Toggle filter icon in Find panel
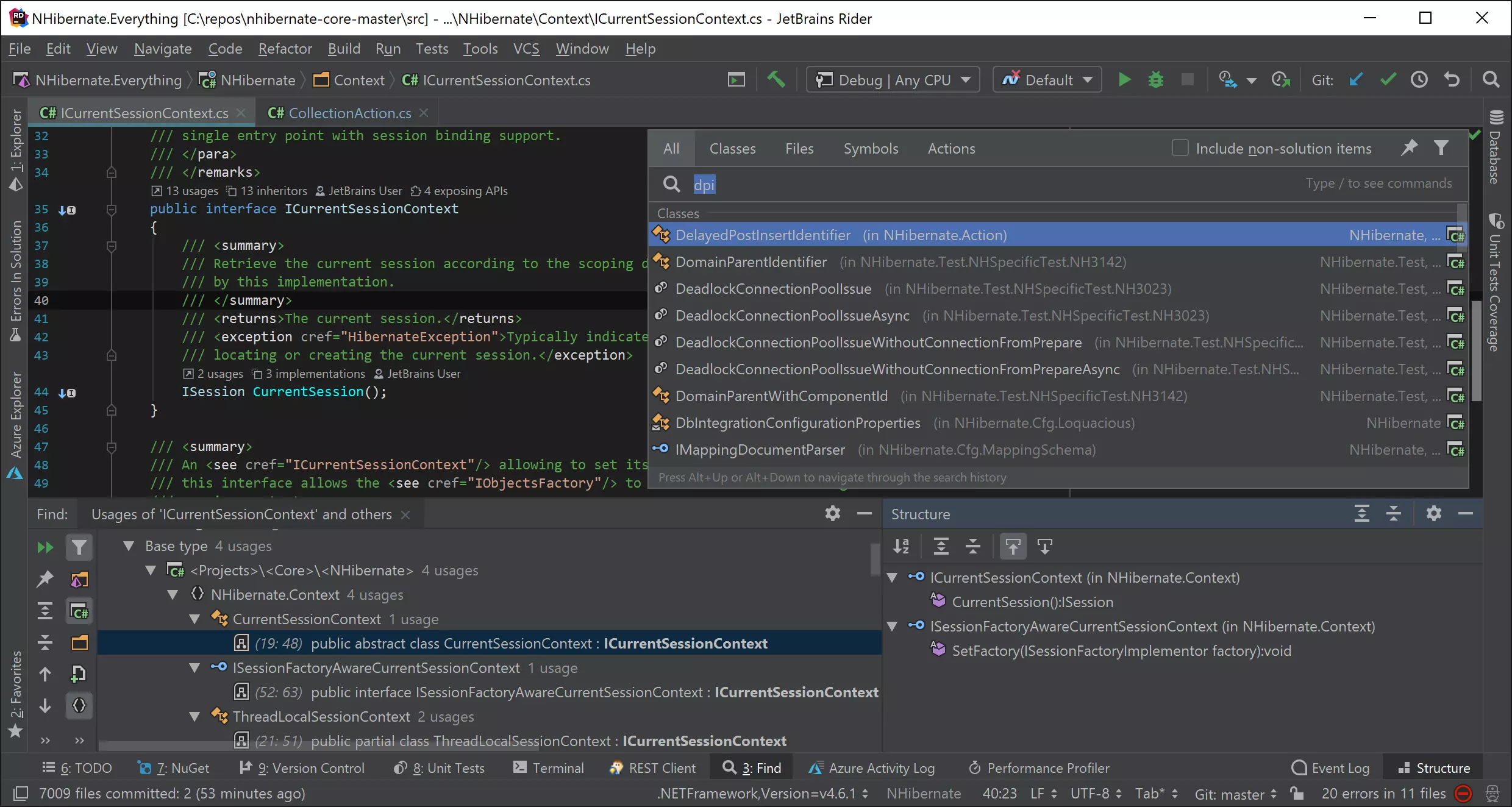Image resolution: width=1512 pixels, height=807 pixels. click(79, 547)
